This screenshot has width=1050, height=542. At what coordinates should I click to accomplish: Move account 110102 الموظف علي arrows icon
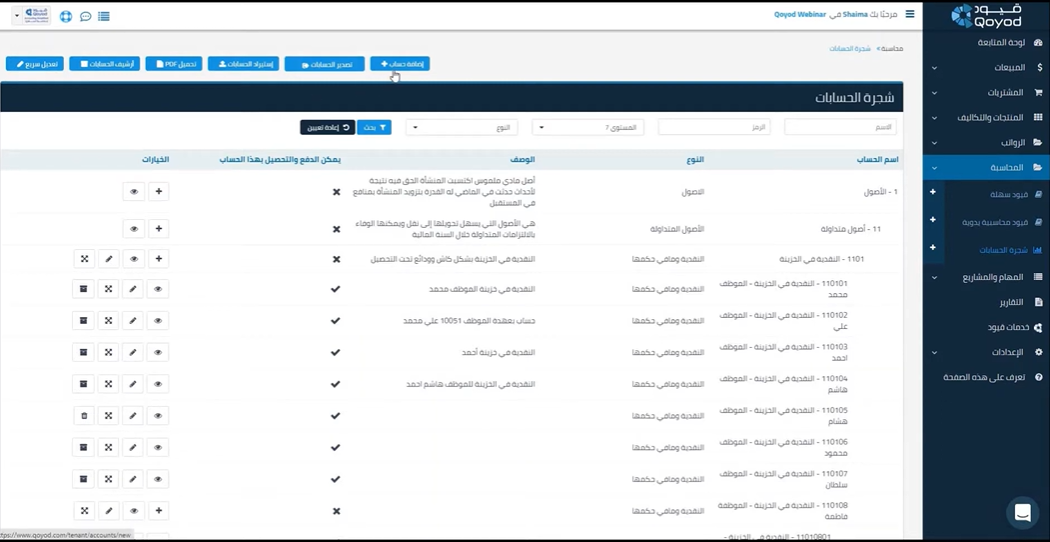click(x=108, y=320)
